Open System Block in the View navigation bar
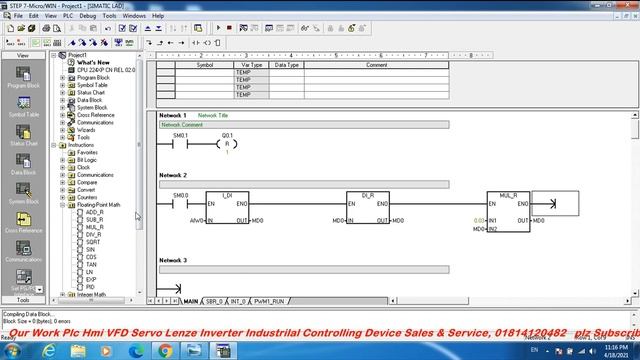Screen dimensions: 640x360 click(23, 193)
